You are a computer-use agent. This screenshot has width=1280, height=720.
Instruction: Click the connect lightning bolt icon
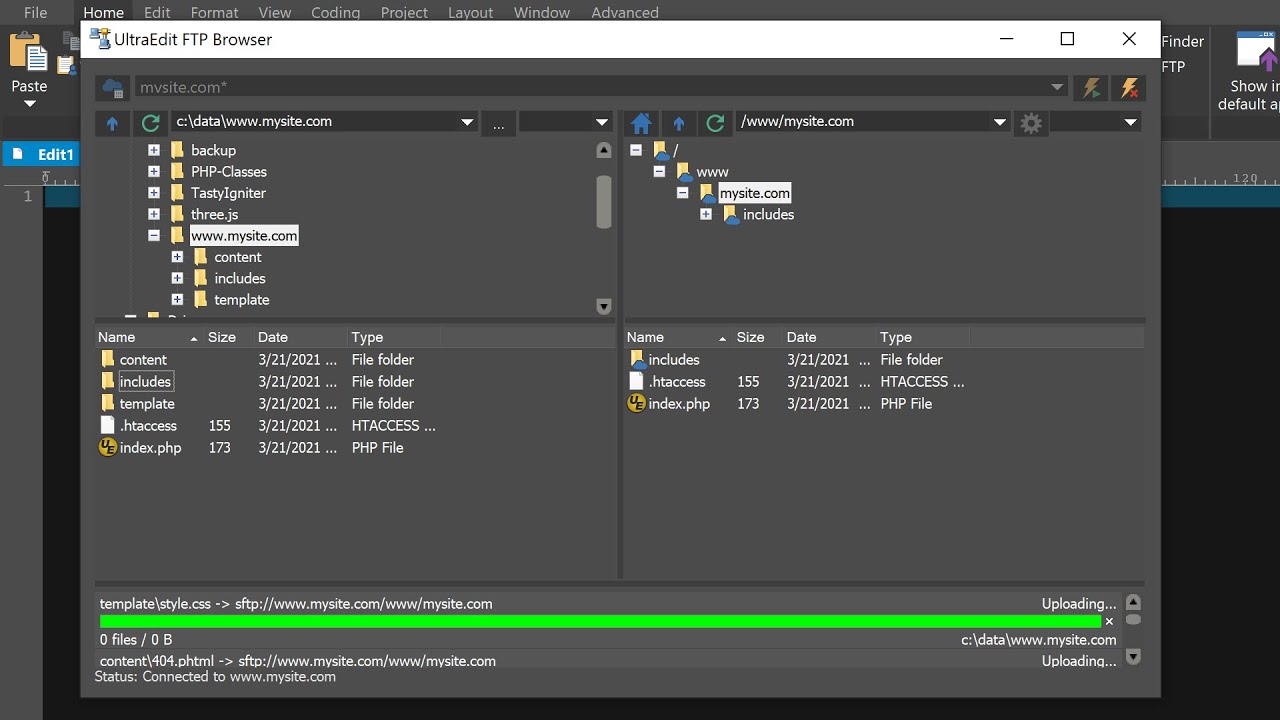[x=1091, y=88]
